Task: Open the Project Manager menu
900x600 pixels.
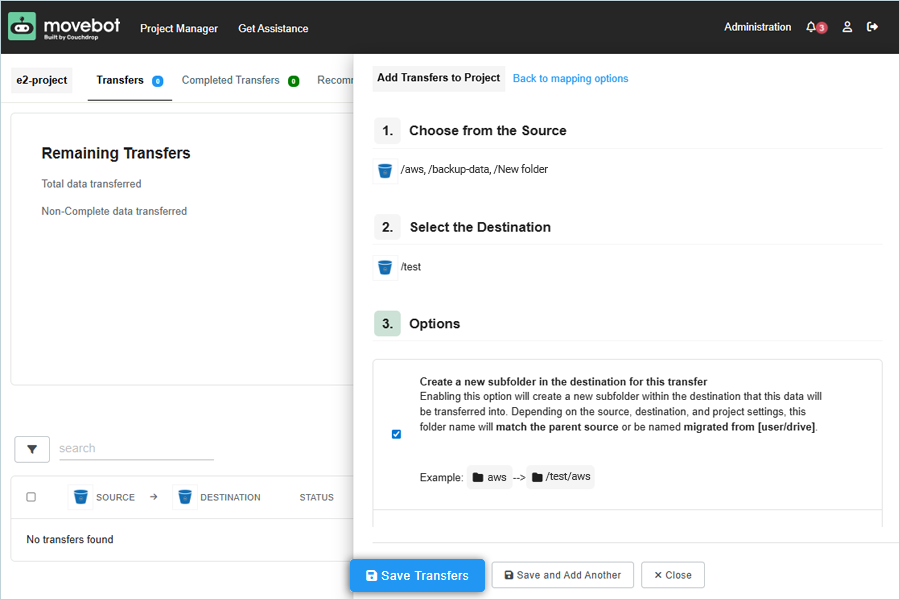Action: (x=179, y=28)
